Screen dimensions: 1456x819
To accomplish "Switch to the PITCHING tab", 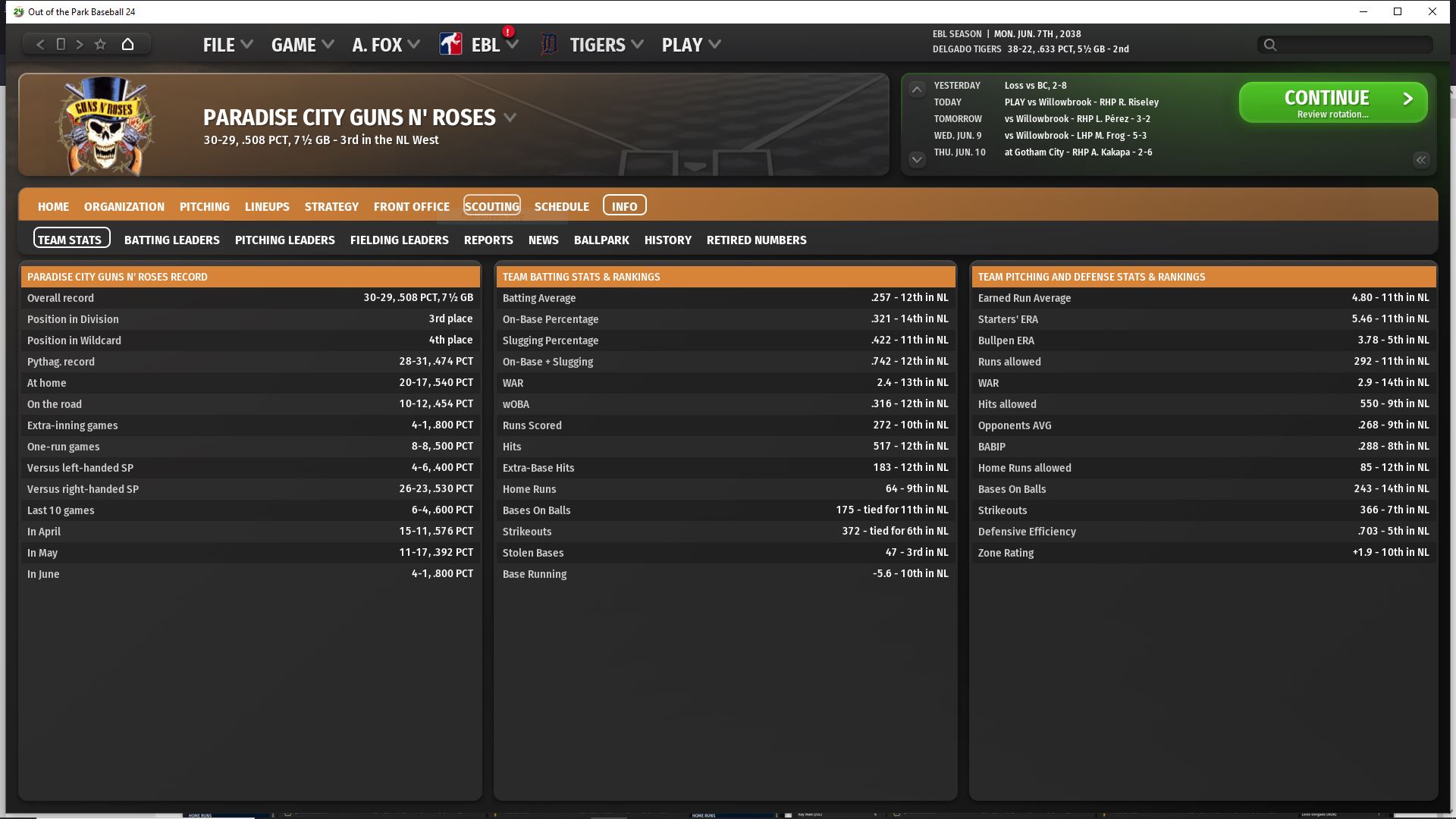I will click(x=204, y=206).
